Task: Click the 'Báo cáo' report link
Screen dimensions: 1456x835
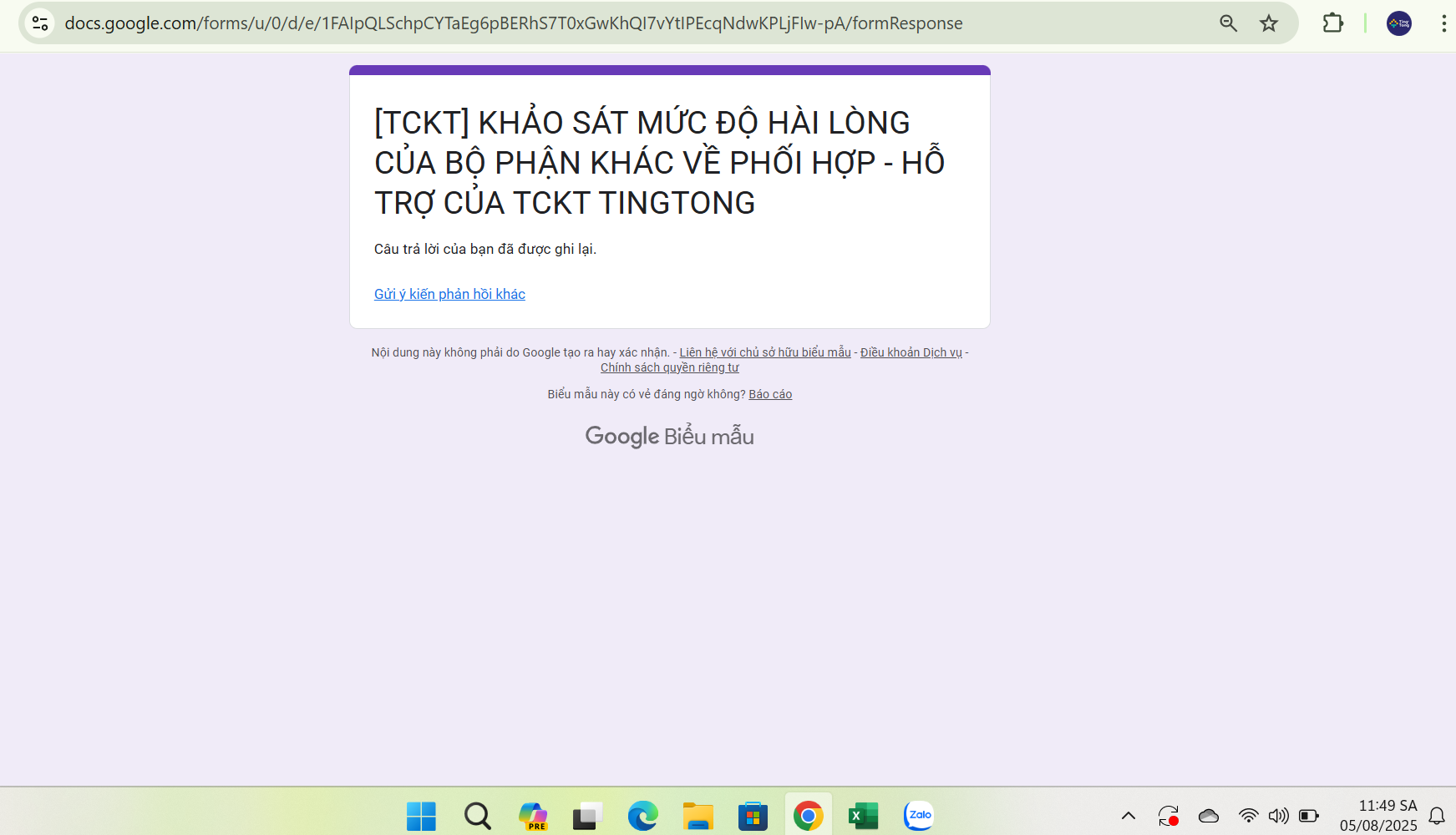Action: click(x=769, y=394)
